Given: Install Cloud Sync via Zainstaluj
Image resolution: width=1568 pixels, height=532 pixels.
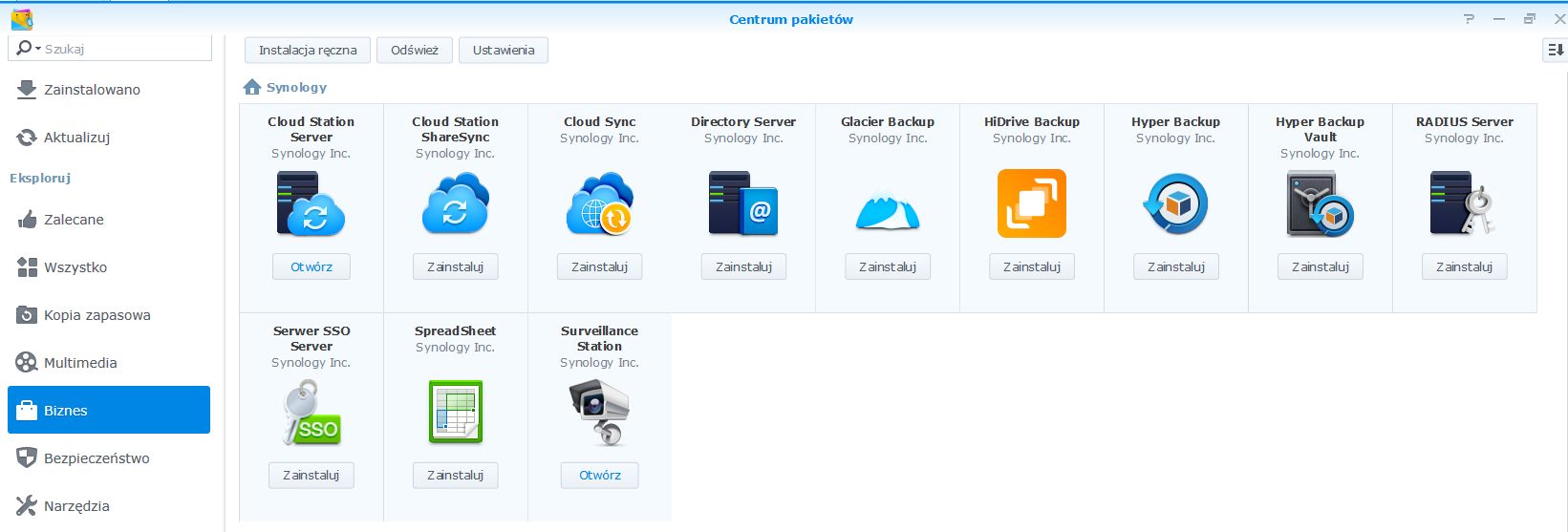Looking at the screenshot, I should [600, 266].
